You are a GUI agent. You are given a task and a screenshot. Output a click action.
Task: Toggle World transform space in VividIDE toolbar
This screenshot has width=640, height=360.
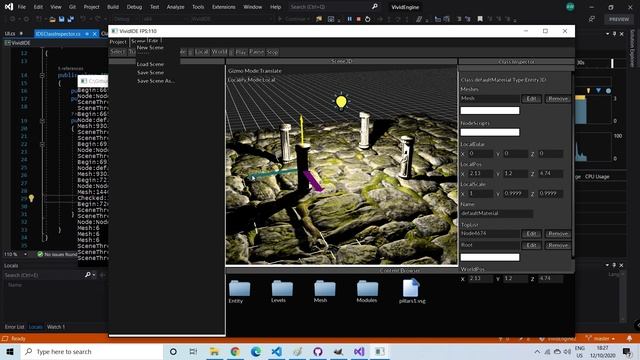click(219, 52)
